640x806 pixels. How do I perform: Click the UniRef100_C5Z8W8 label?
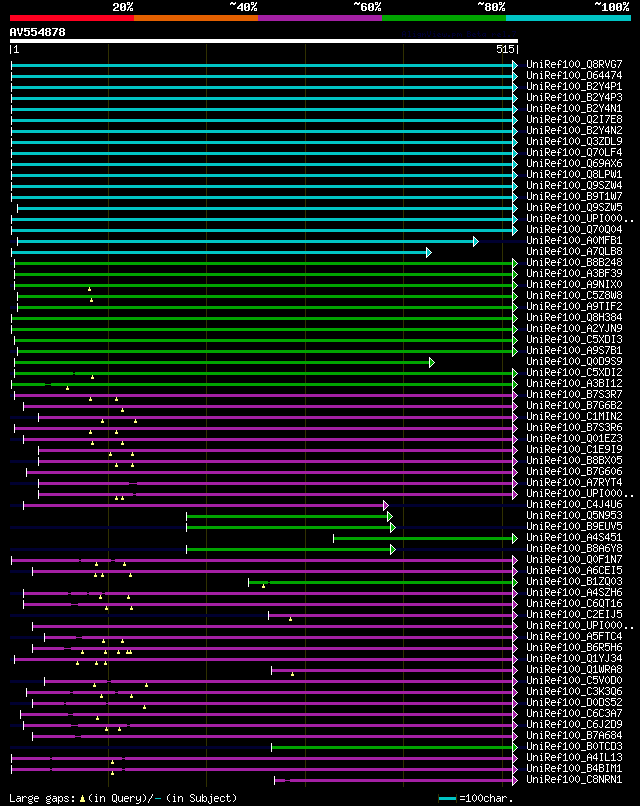(x=574, y=296)
